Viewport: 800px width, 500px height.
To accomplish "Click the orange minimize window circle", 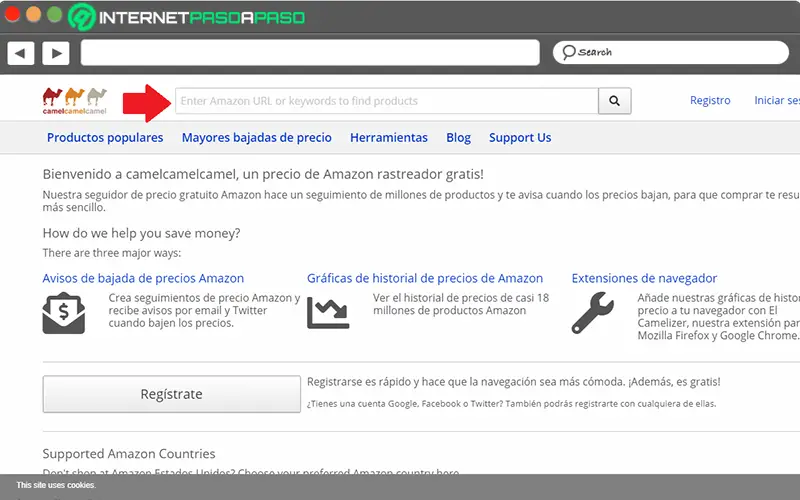I will pos(34,14).
